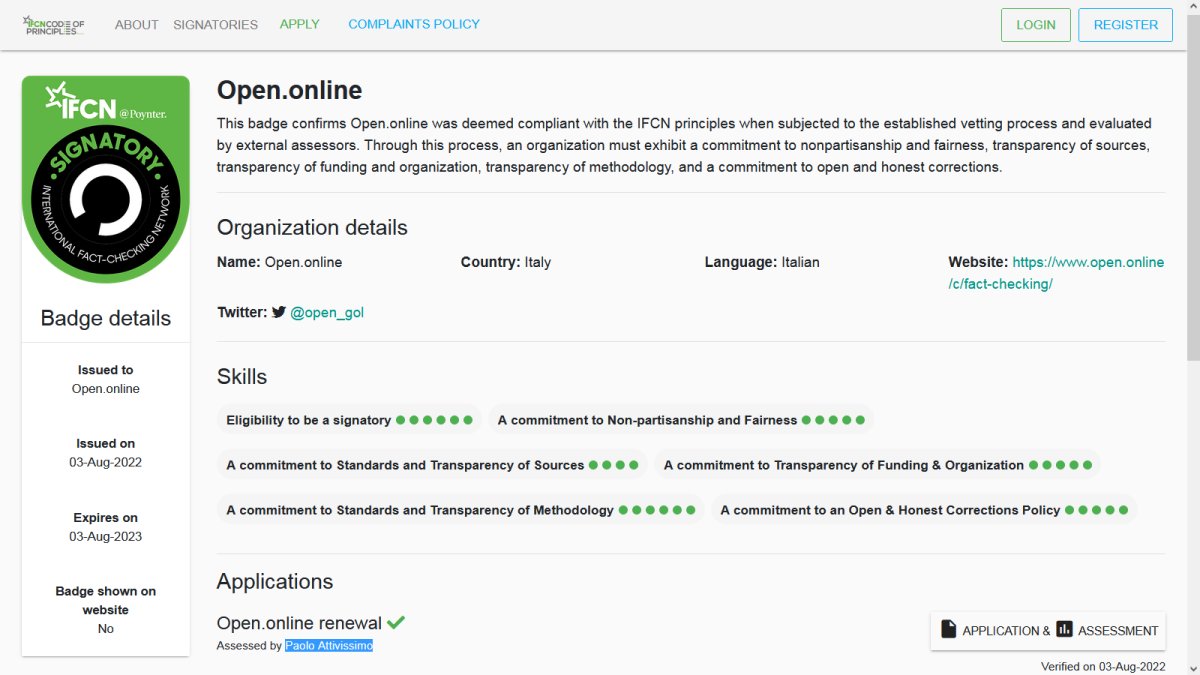Click the assessor name Paolo Attivissimo
The image size is (1200, 675).
pos(329,646)
